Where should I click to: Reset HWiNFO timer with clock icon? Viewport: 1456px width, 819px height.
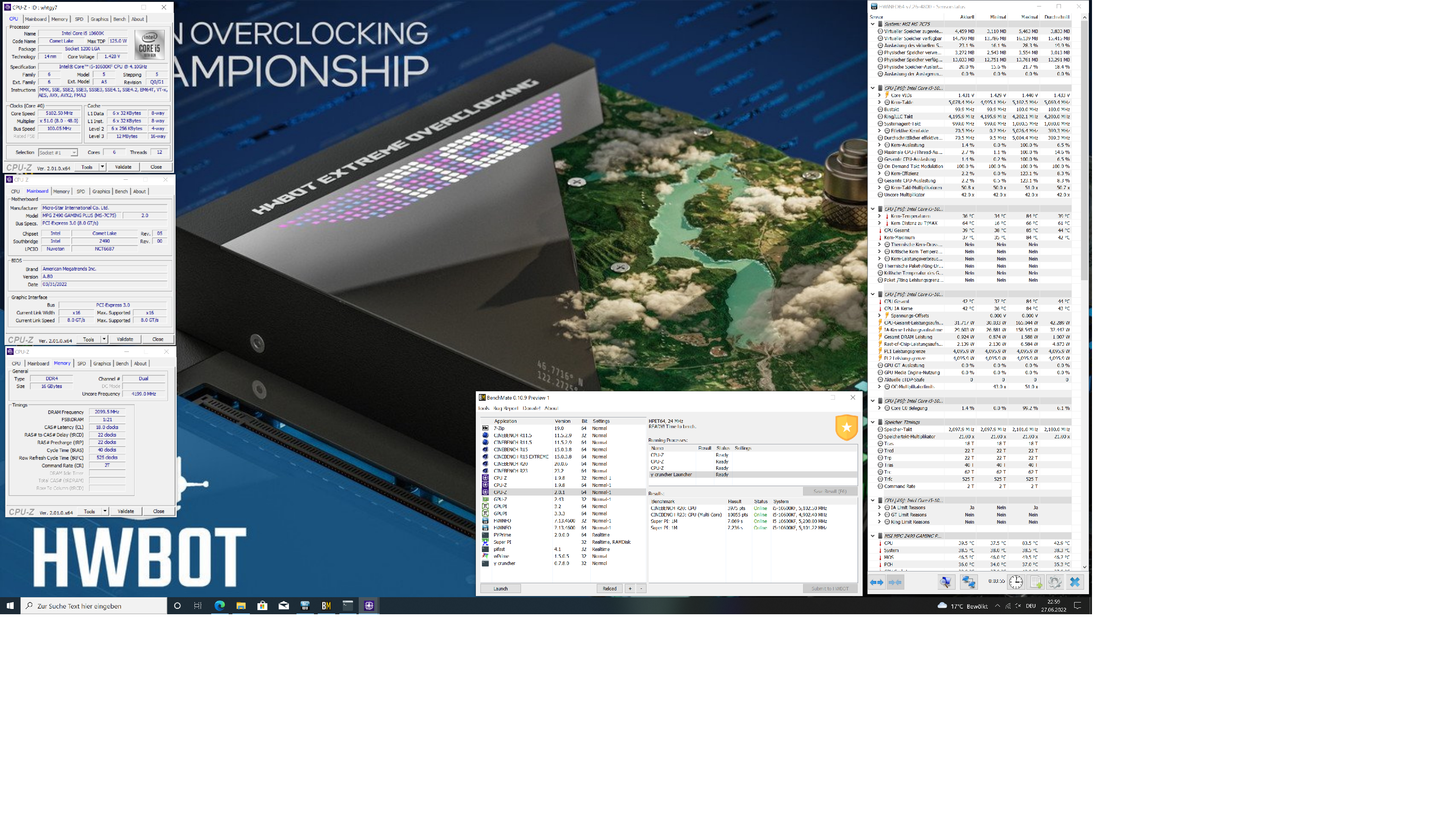[x=1016, y=582]
